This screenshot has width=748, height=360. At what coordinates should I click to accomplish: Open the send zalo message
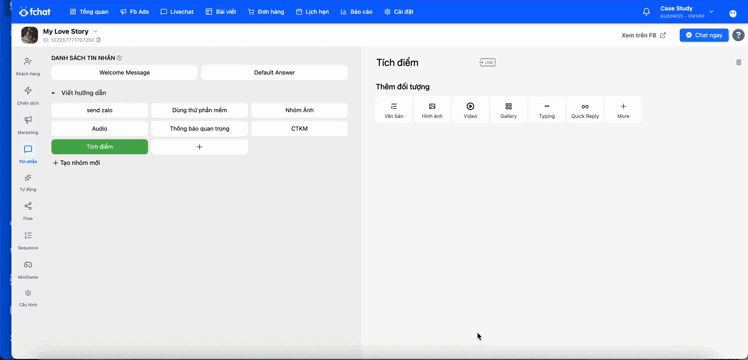tap(100, 110)
